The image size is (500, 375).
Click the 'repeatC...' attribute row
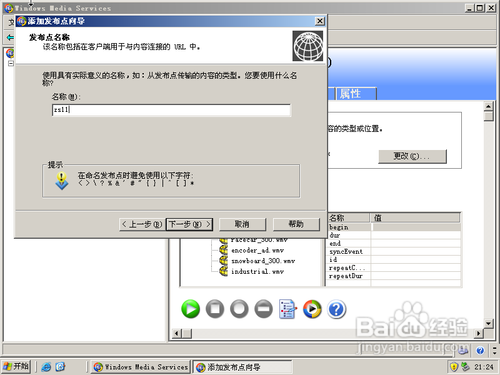394,268
